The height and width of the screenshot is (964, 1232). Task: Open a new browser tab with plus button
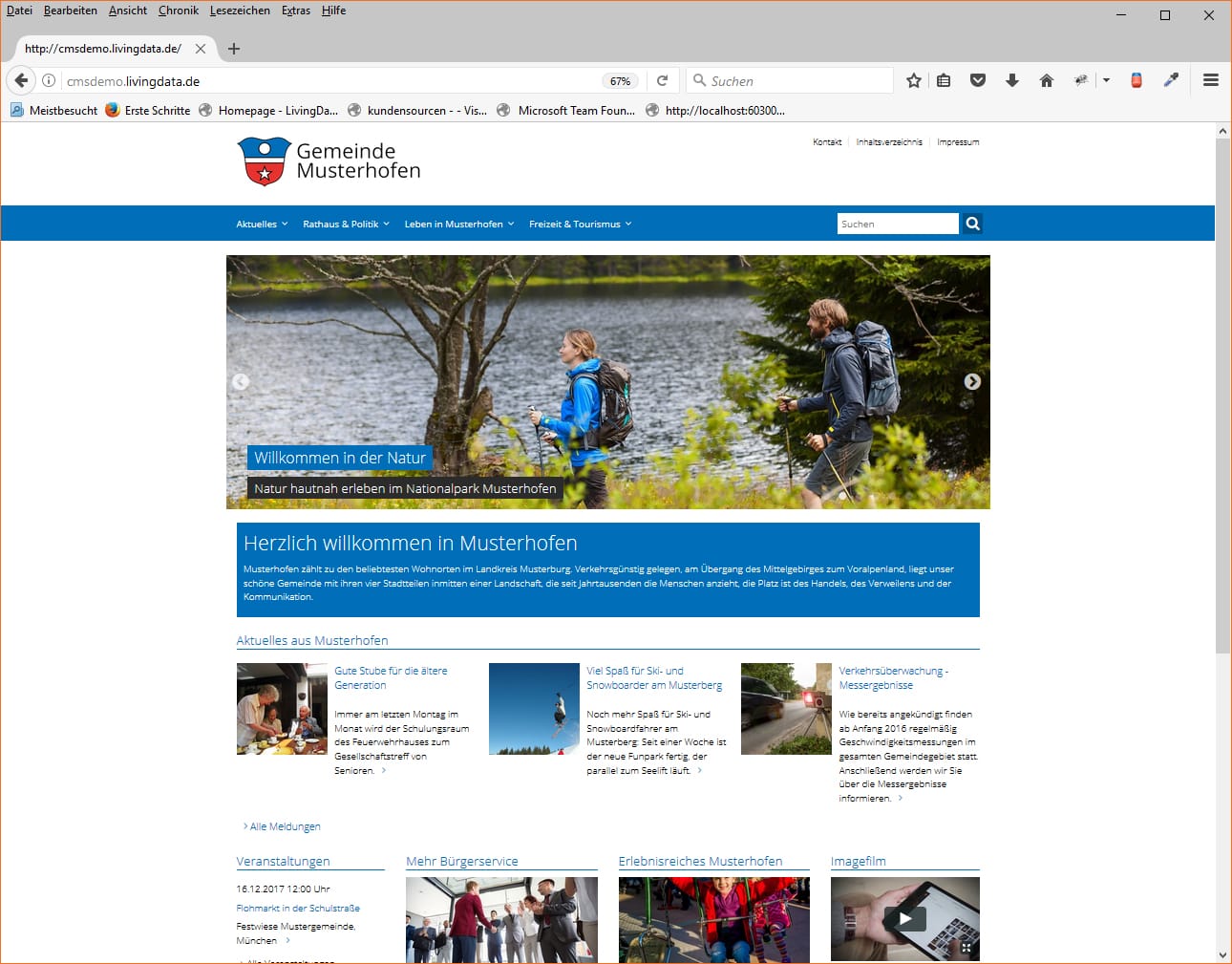234,48
